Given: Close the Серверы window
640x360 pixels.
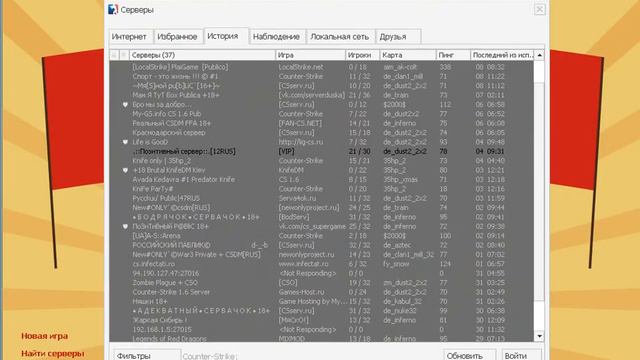Looking at the screenshot, I should point(540,9).
